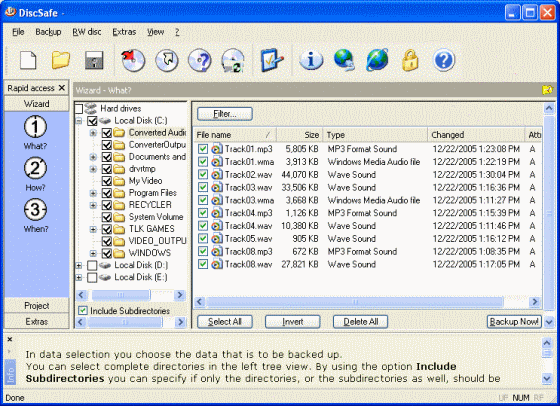Go to wizard step 3 When?
560x406 pixels.
click(35, 215)
